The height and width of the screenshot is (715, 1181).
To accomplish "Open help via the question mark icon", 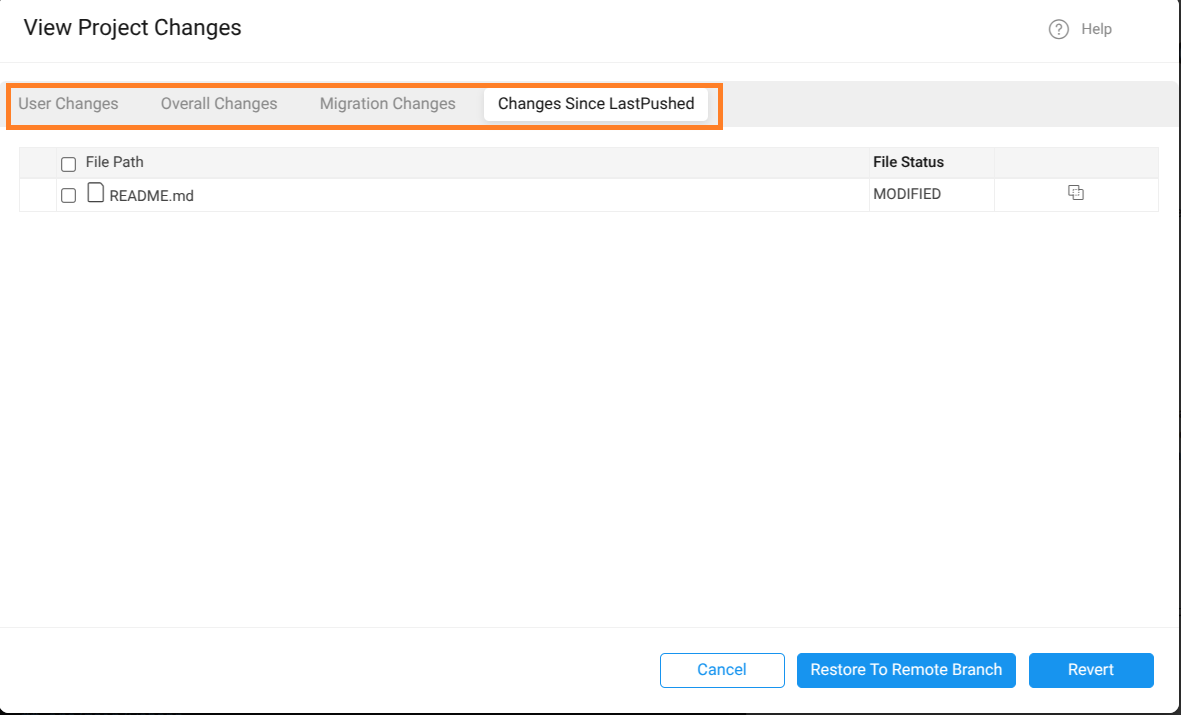I will coord(1059,29).
